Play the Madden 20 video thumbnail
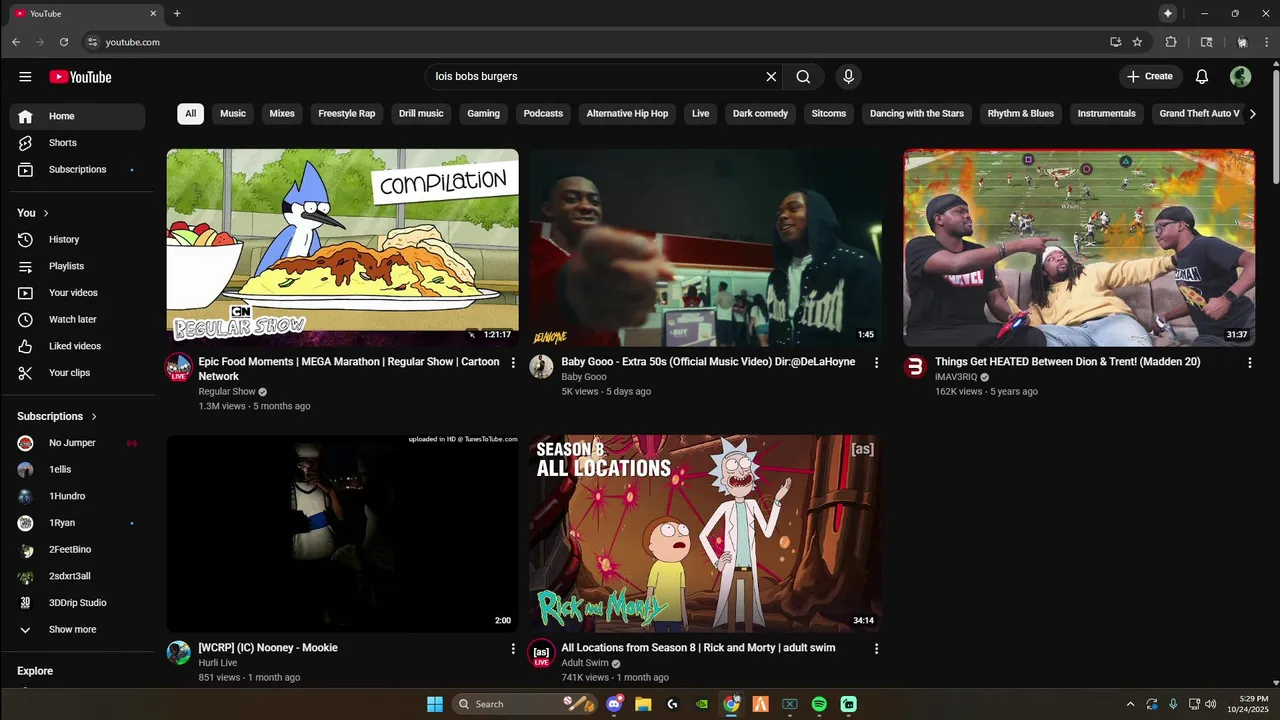Screen dimensions: 1280x720 coord(1079,248)
